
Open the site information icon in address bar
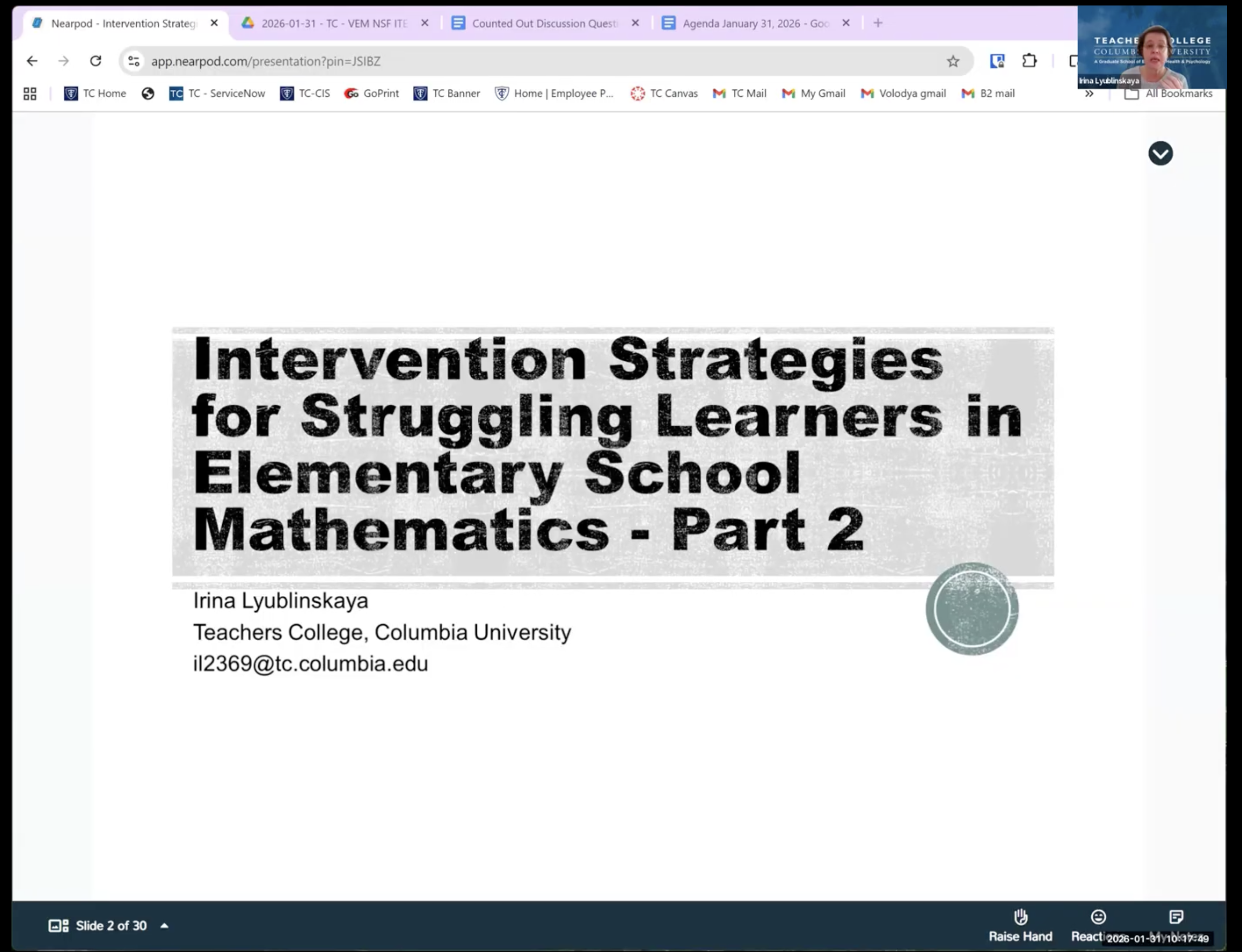(x=134, y=61)
